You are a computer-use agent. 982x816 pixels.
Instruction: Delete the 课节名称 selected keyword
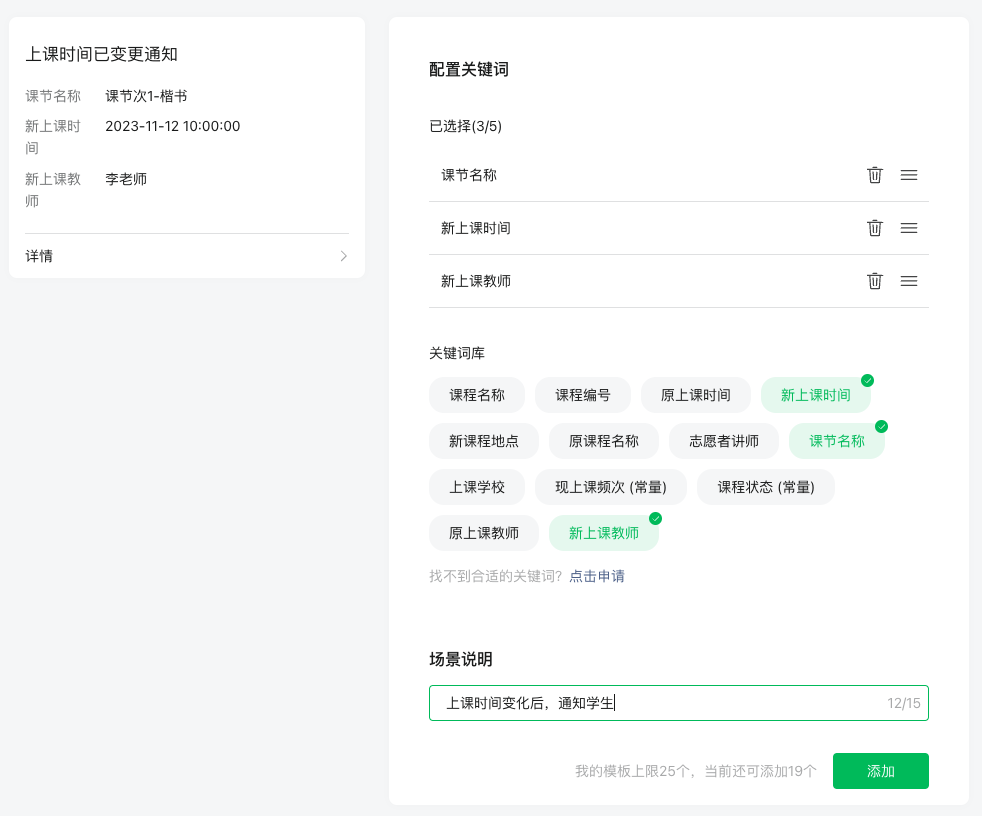pyautogui.click(x=874, y=175)
